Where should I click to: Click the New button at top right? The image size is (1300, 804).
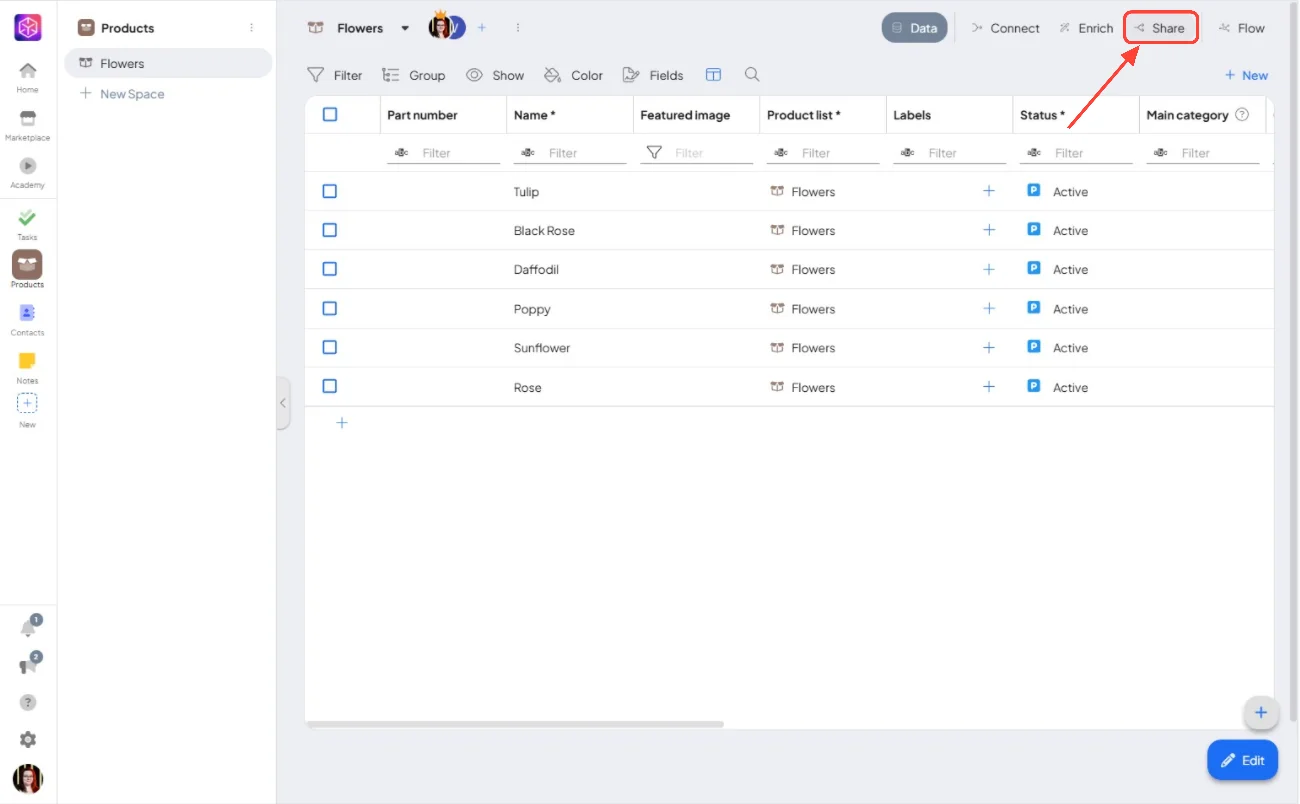point(1246,75)
